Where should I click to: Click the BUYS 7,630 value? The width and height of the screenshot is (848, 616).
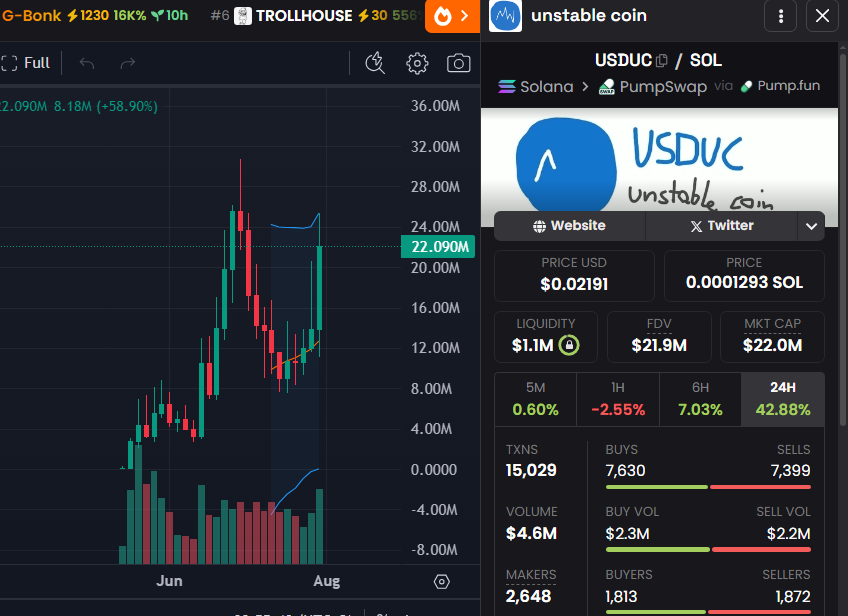click(625, 471)
